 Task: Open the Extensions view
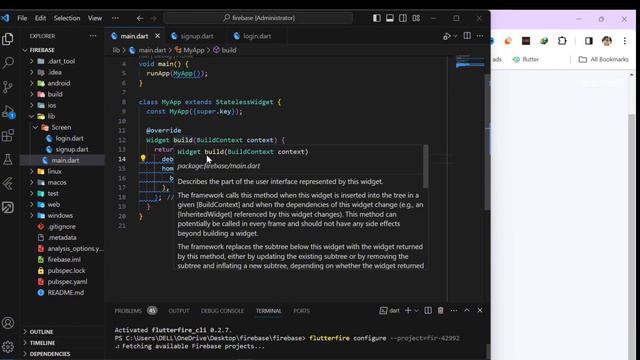pyautogui.click(x=8, y=136)
